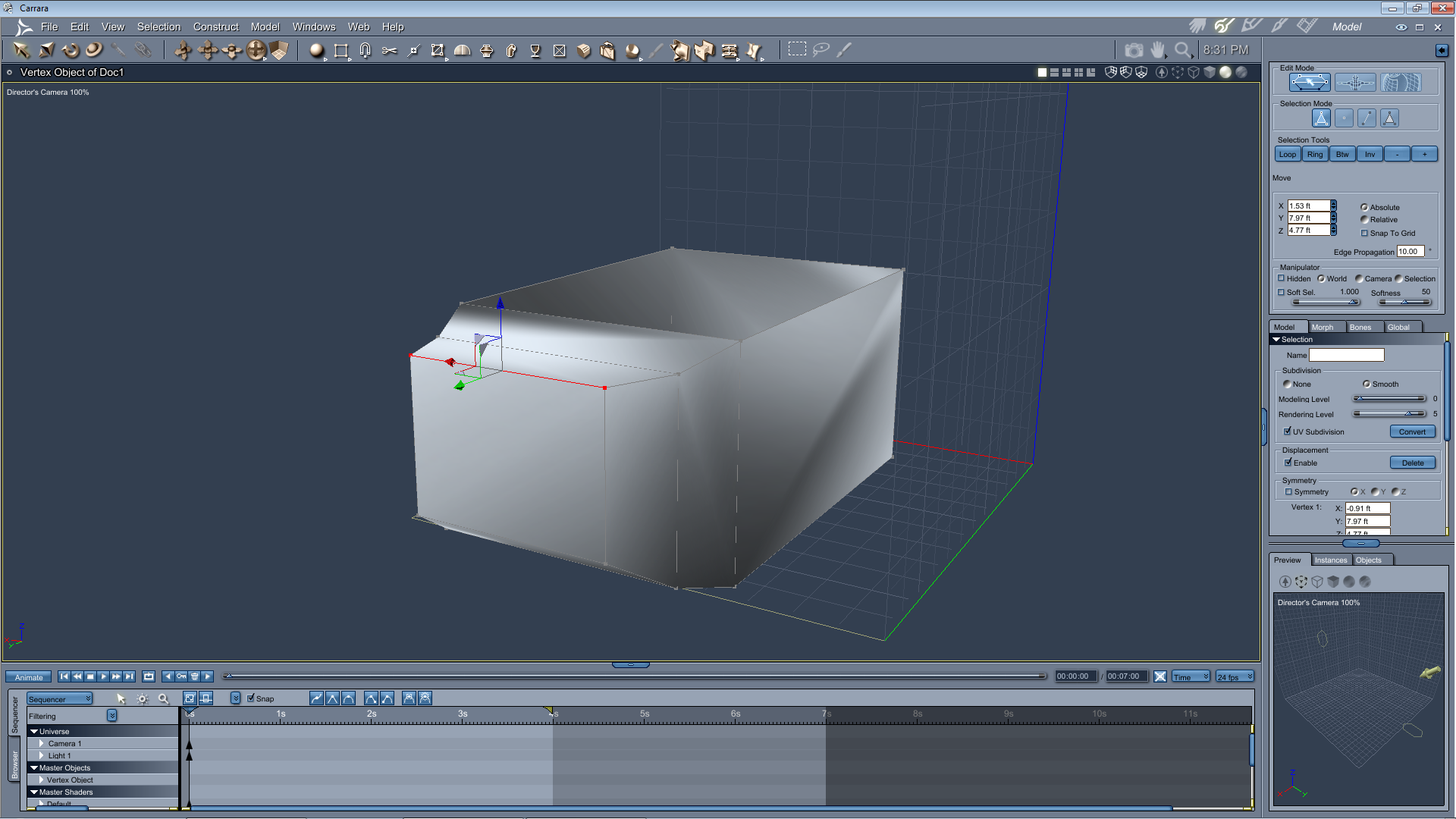Click the sphere primitive tool icon
Image resolution: width=1456 pixels, height=819 pixels.
(x=316, y=51)
